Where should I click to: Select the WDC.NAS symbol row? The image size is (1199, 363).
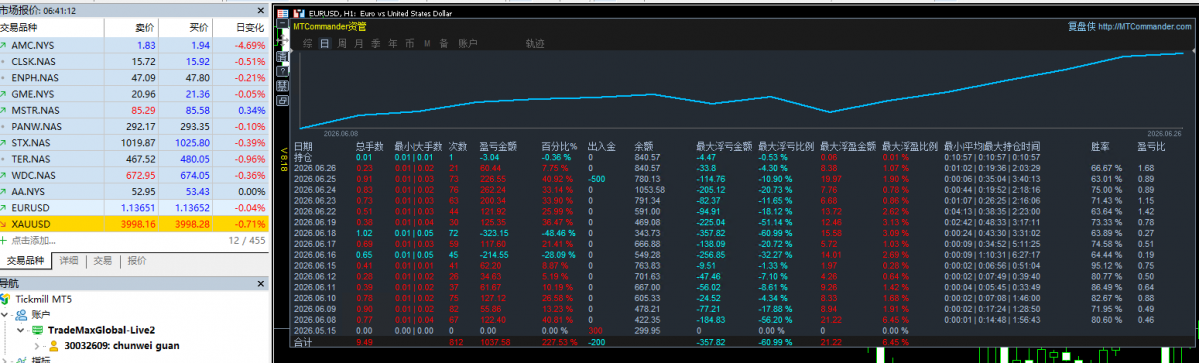(x=134, y=175)
